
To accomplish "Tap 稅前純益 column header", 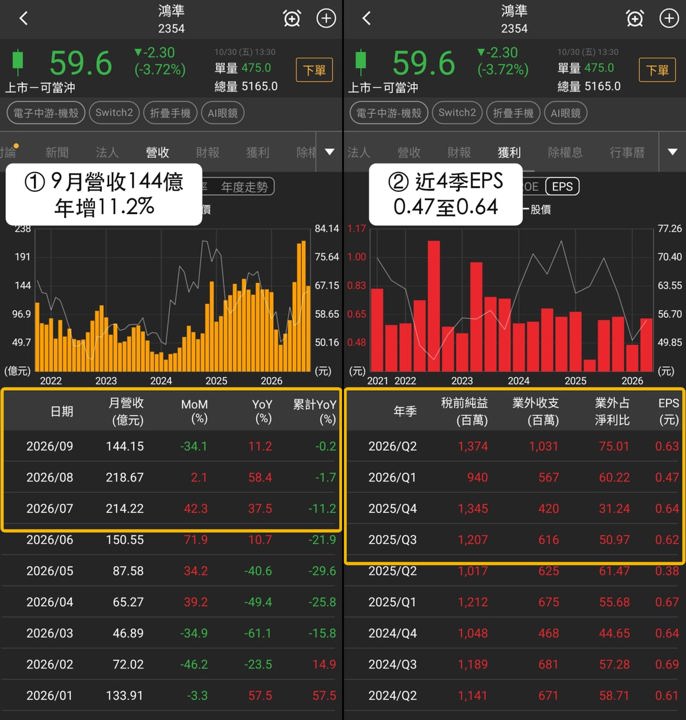I will tap(465, 411).
